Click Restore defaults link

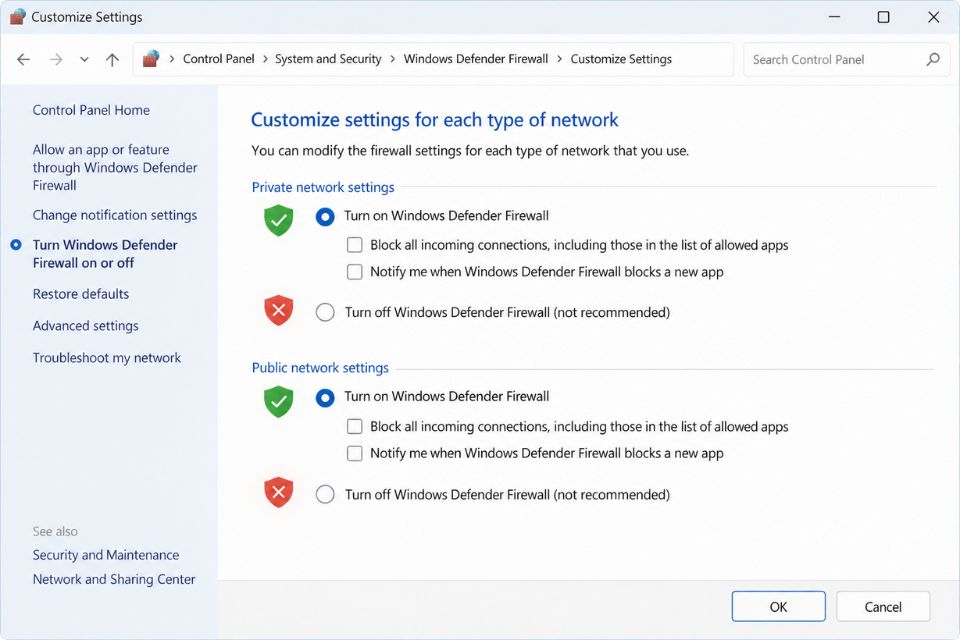click(x=81, y=294)
